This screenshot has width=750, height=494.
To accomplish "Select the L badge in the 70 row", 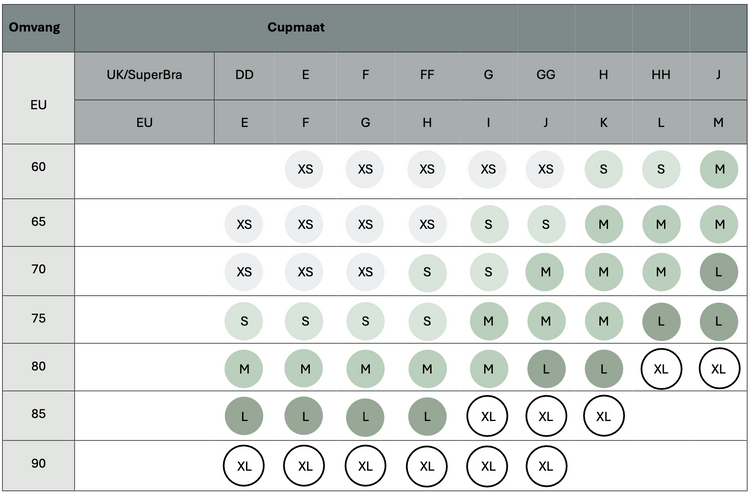I will [x=717, y=272].
